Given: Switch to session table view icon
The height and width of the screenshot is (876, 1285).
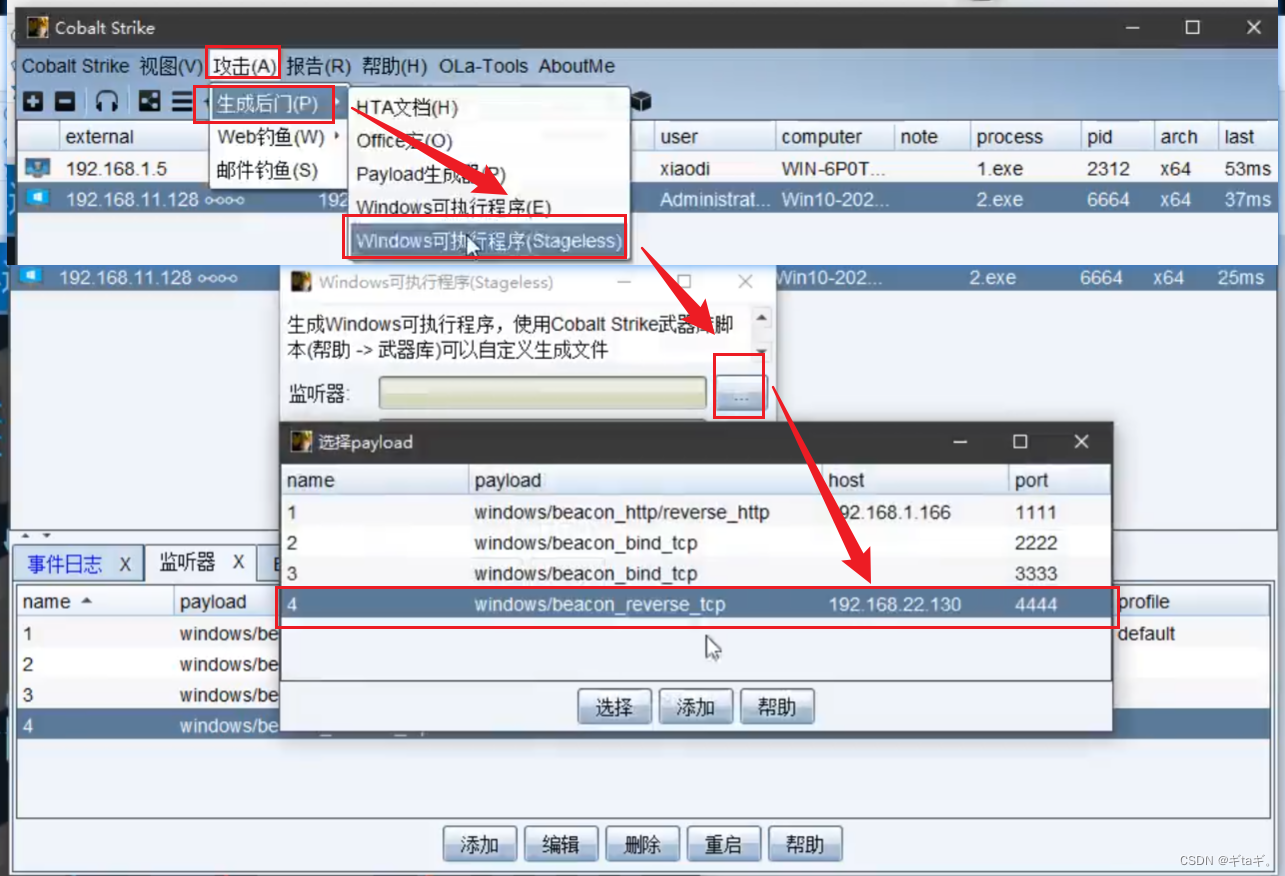Looking at the screenshot, I should click(182, 102).
